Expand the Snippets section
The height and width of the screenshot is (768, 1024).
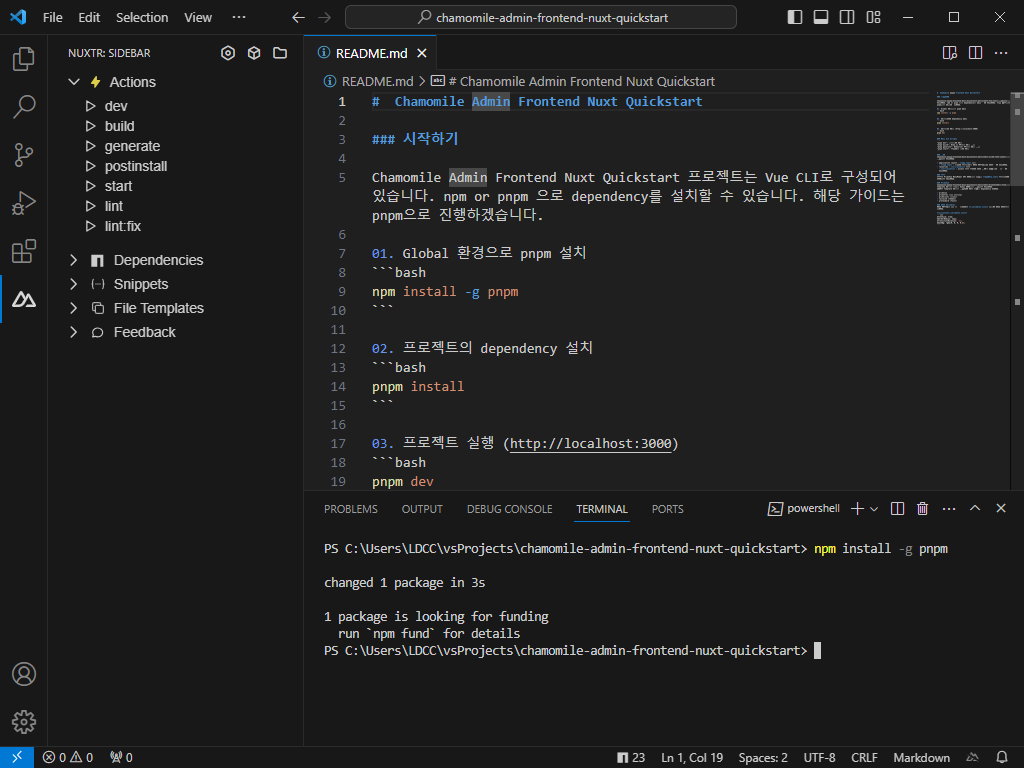74,284
